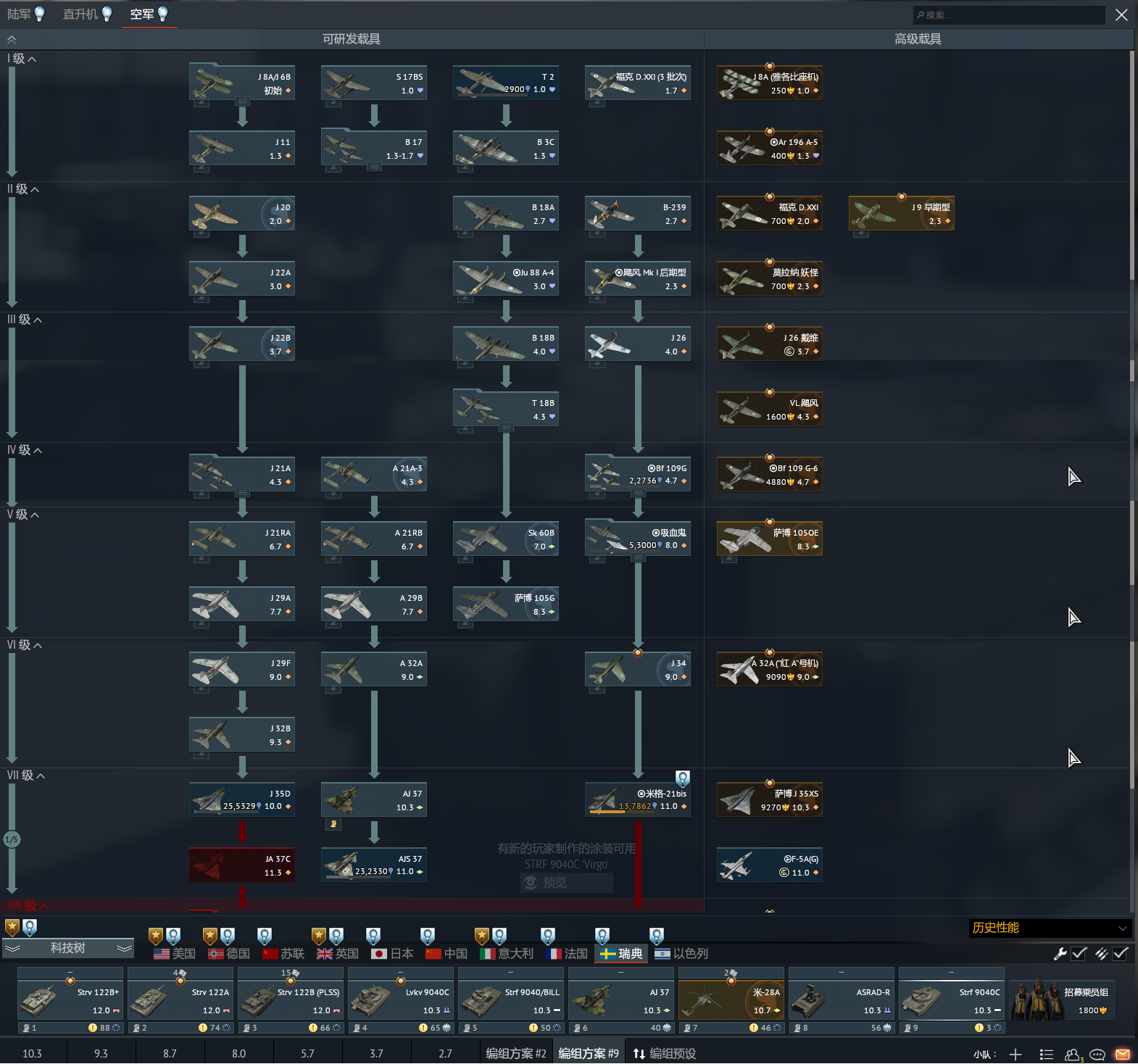The height and width of the screenshot is (1064, 1138).
Task: Click the 搜索 search field
Action: 1009,14
